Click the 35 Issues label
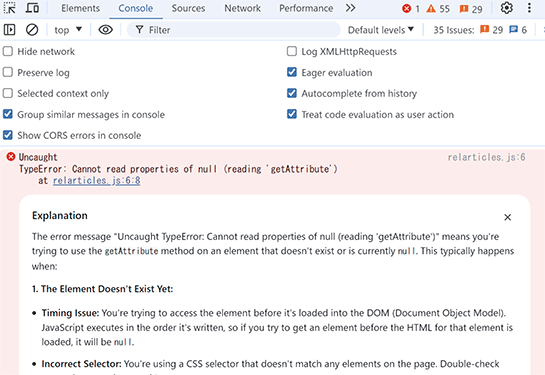Viewport: 545px width, 375px height. coord(454,30)
